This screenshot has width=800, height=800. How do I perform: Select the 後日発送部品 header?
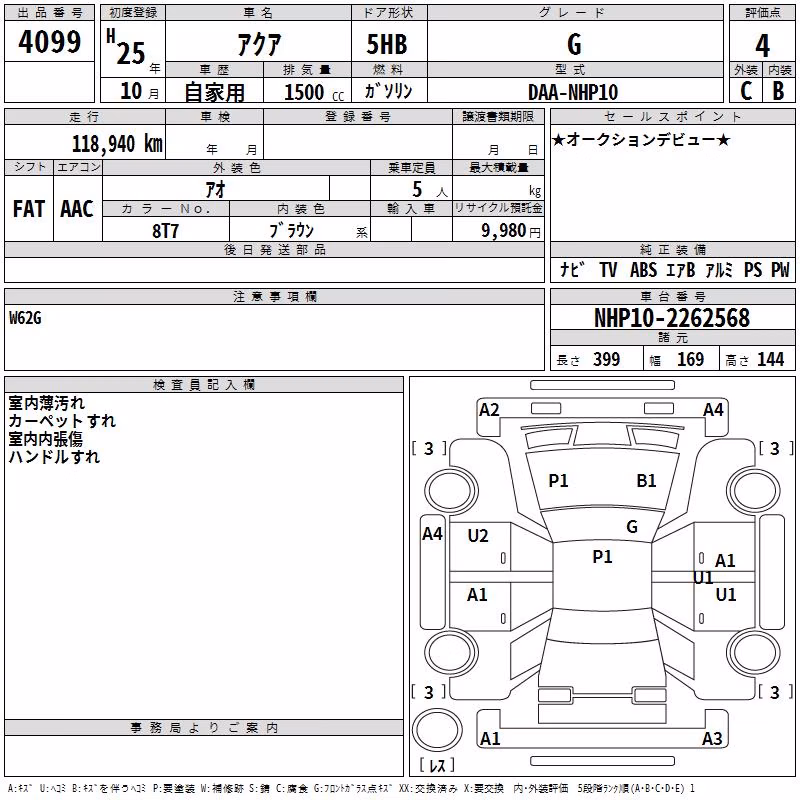[275, 249]
